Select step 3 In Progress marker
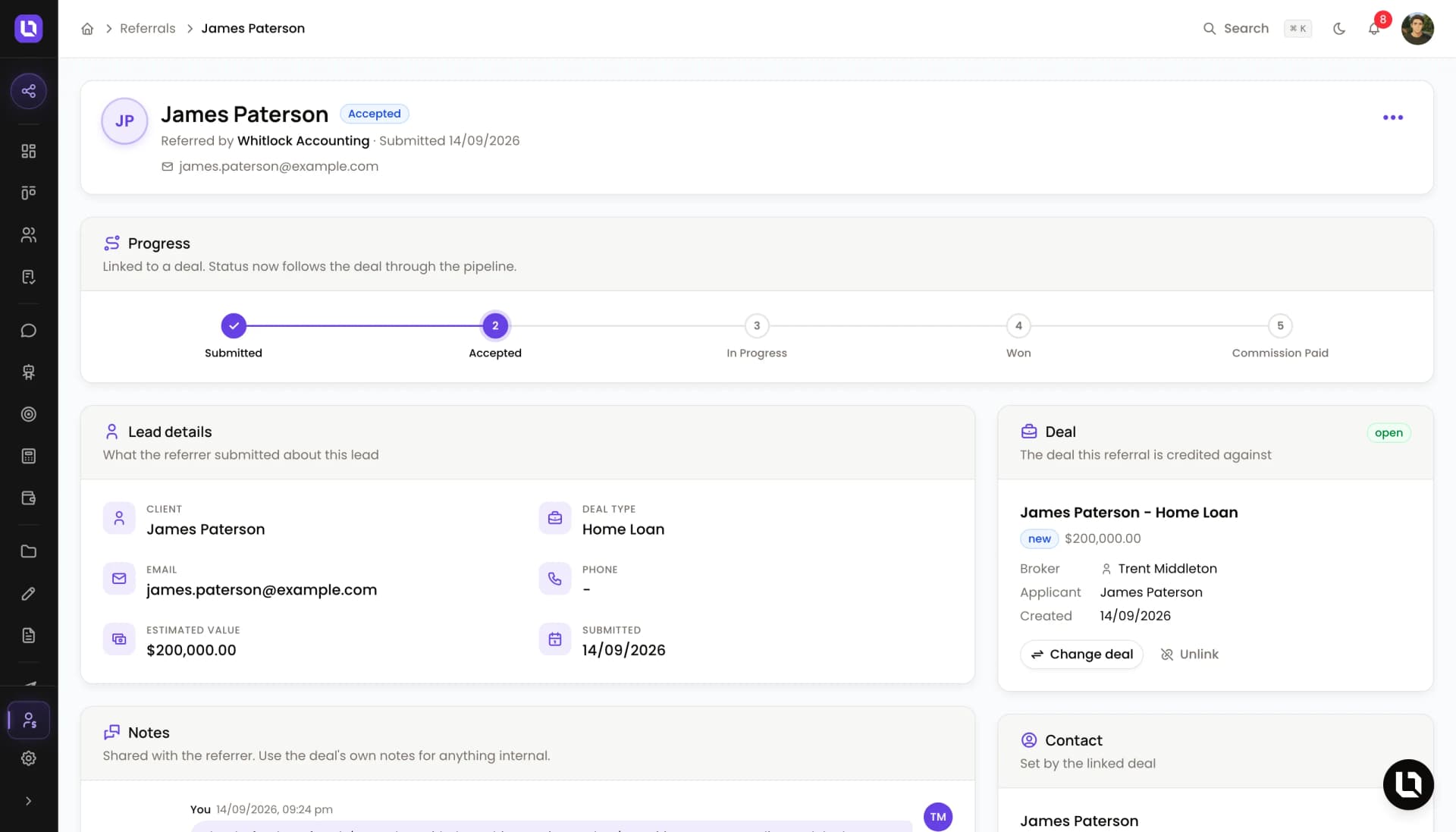Screen dimensions: 1456x832 point(757,326)
